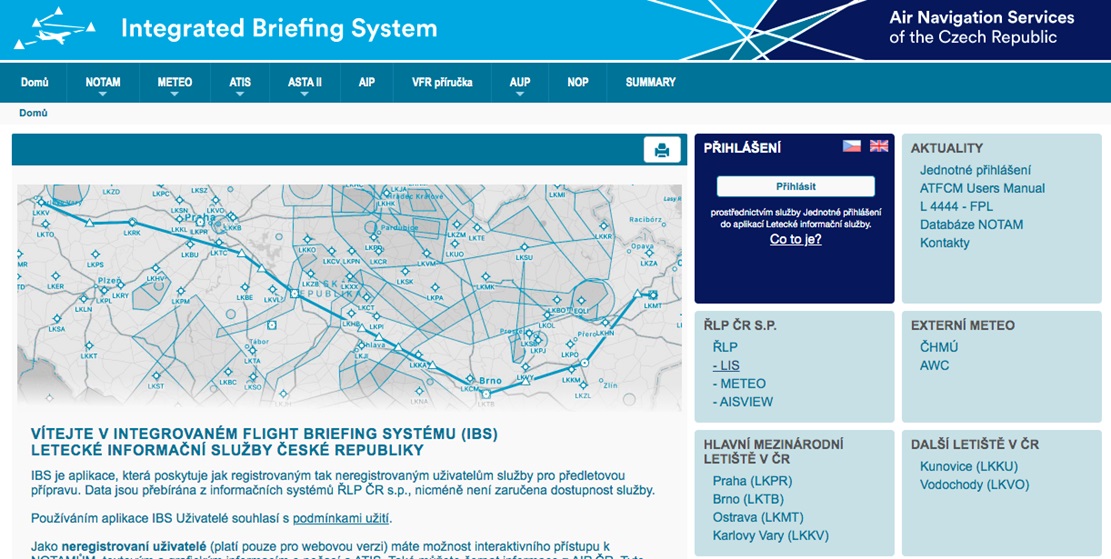Click the EXTERNÍ METEO panel heading

pyautogui.click(x=963, y=326)
